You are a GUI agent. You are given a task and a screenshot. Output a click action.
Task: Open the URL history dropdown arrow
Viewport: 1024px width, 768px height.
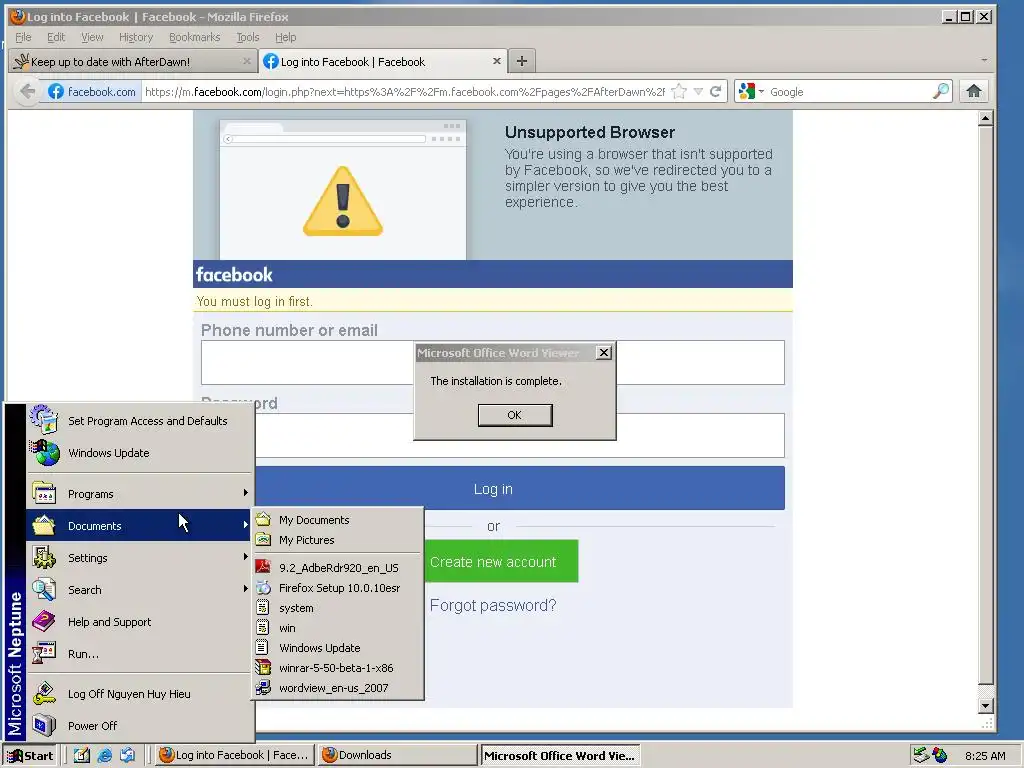click(x=698, y=91)
